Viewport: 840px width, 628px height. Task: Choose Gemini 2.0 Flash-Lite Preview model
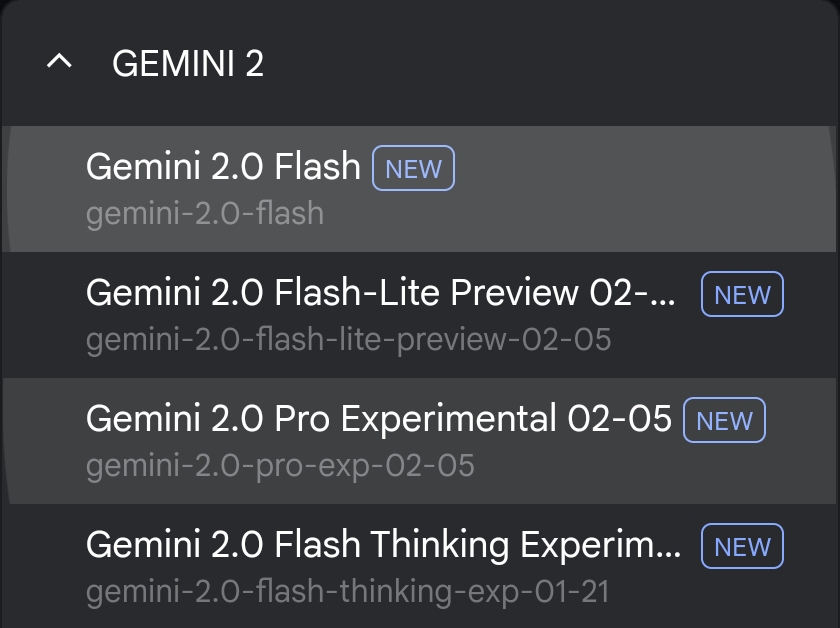tap(419, 315)
